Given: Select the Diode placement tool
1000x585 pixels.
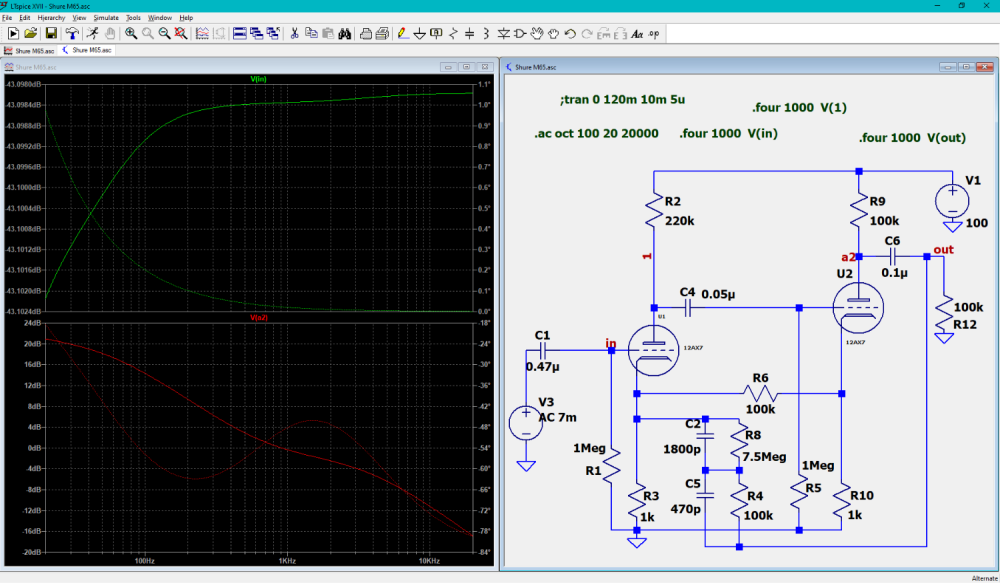Looking at the screenshot, I should [504, 33].
